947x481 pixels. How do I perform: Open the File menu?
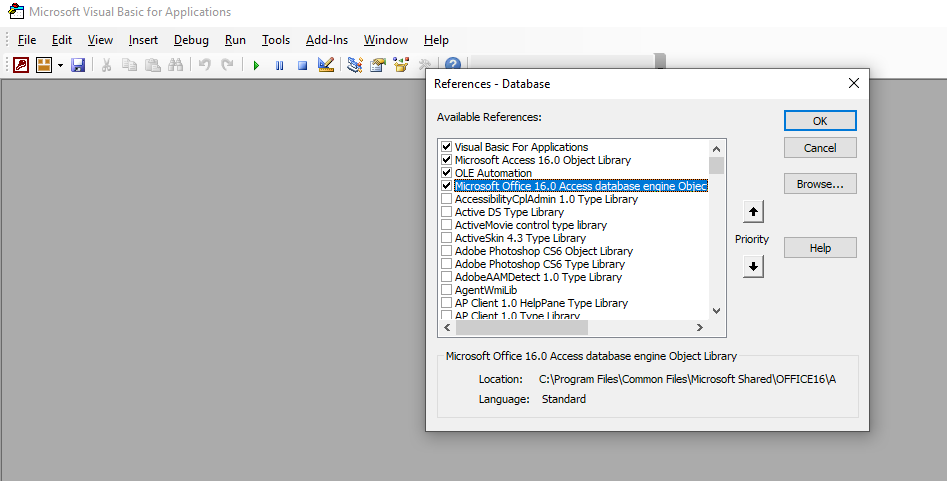(27, 40)
